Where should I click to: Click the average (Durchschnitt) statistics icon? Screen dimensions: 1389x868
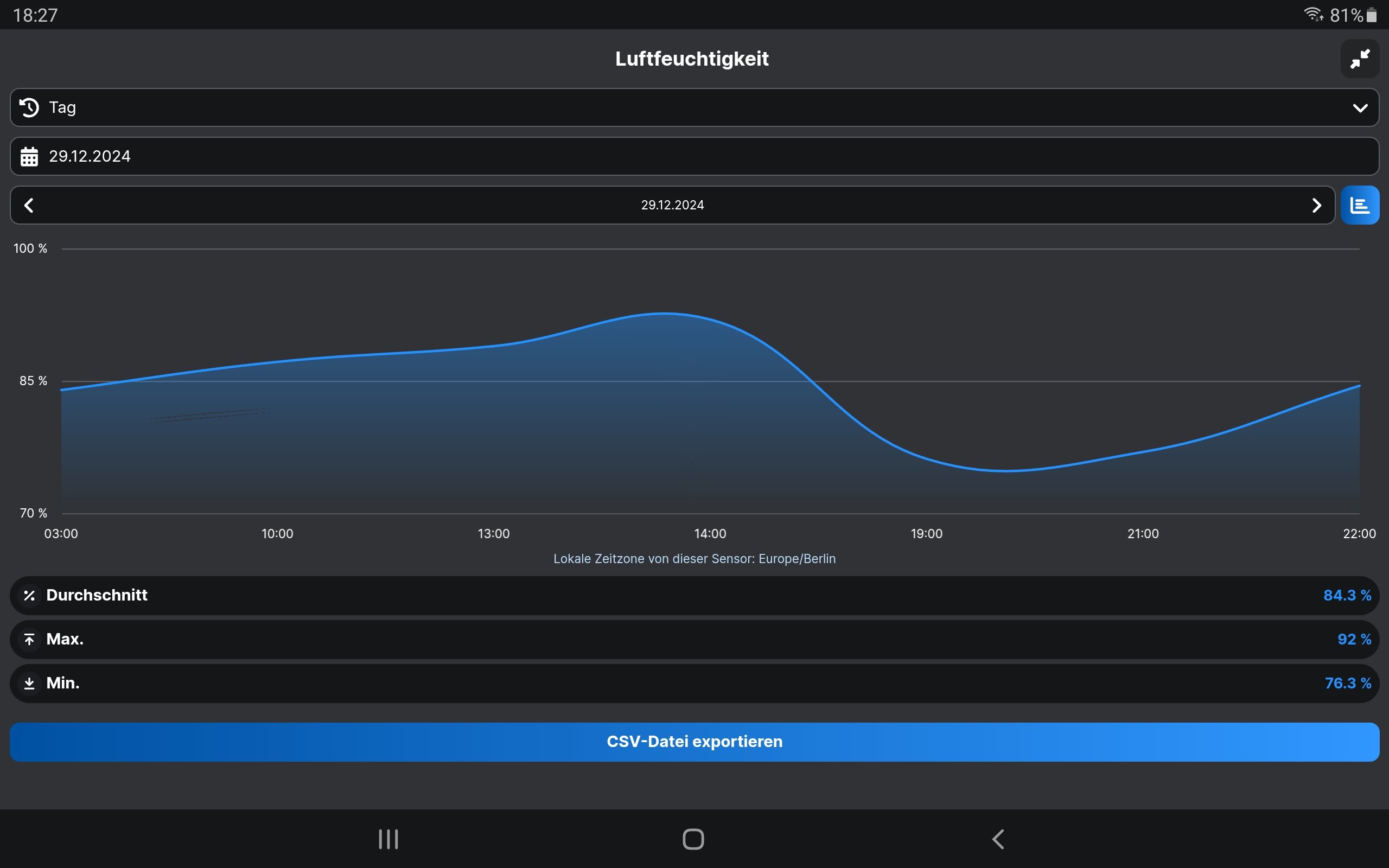pyautogui.click(x=28, y=595)
